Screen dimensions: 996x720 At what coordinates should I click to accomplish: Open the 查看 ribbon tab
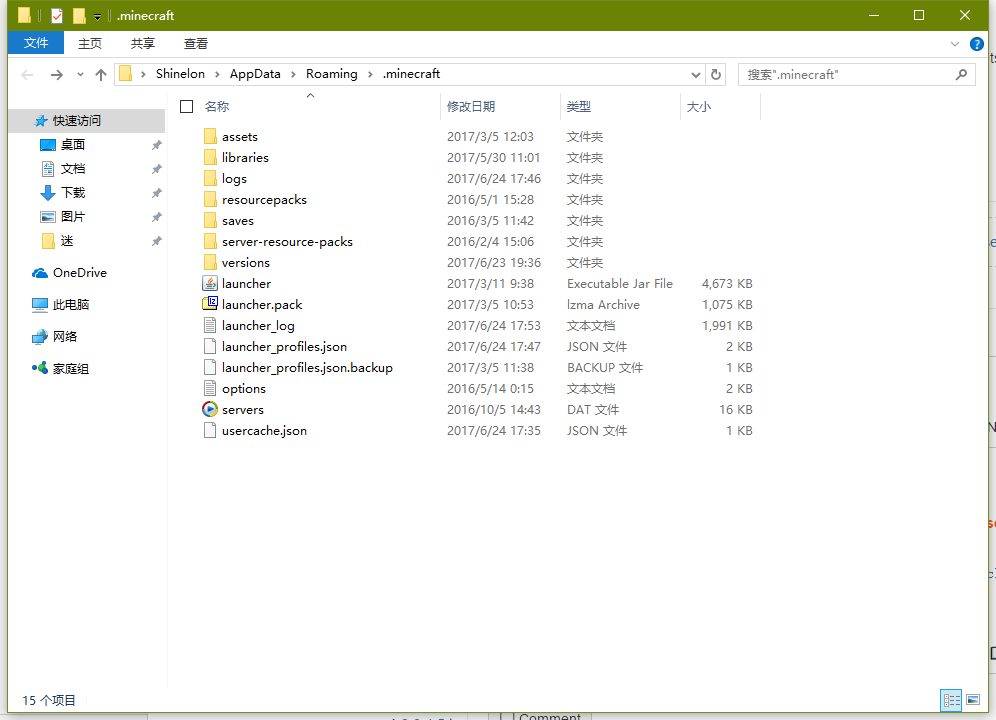tap(196, 44)
